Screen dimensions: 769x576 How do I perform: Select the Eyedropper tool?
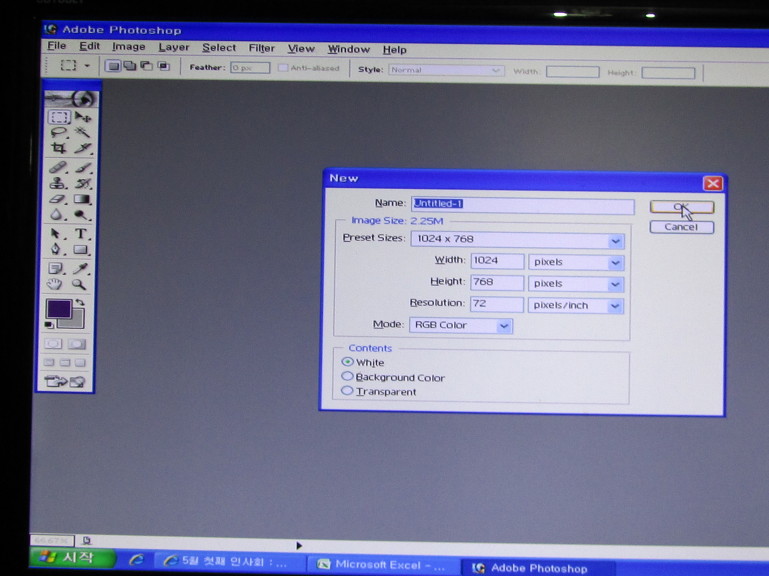80,268
